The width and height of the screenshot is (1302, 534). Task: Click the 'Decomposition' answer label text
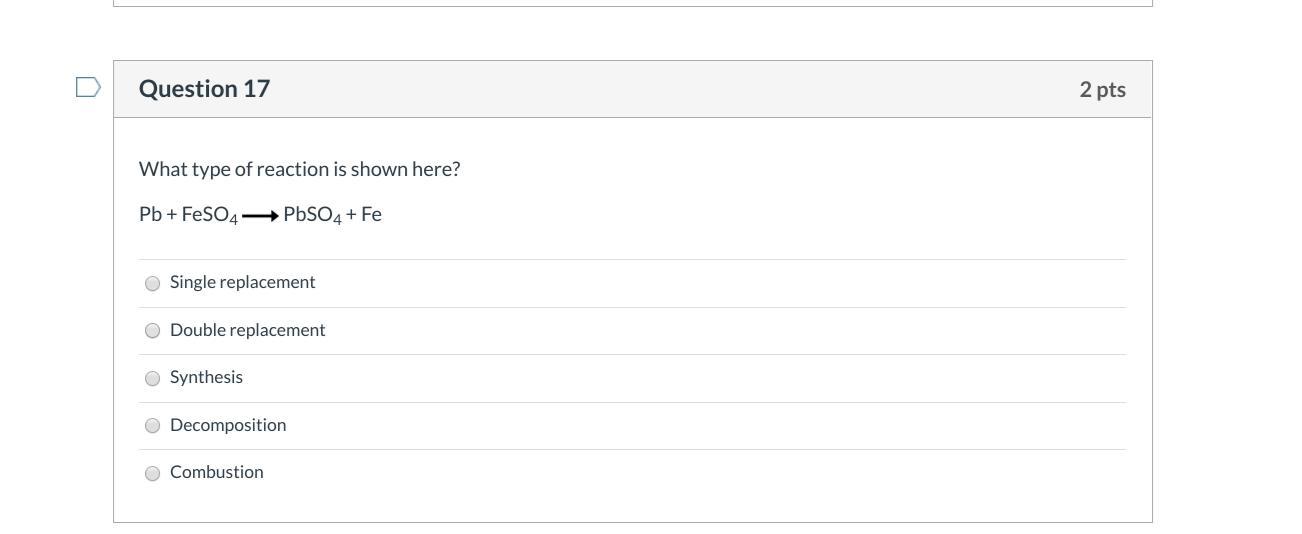pos(228,425)
